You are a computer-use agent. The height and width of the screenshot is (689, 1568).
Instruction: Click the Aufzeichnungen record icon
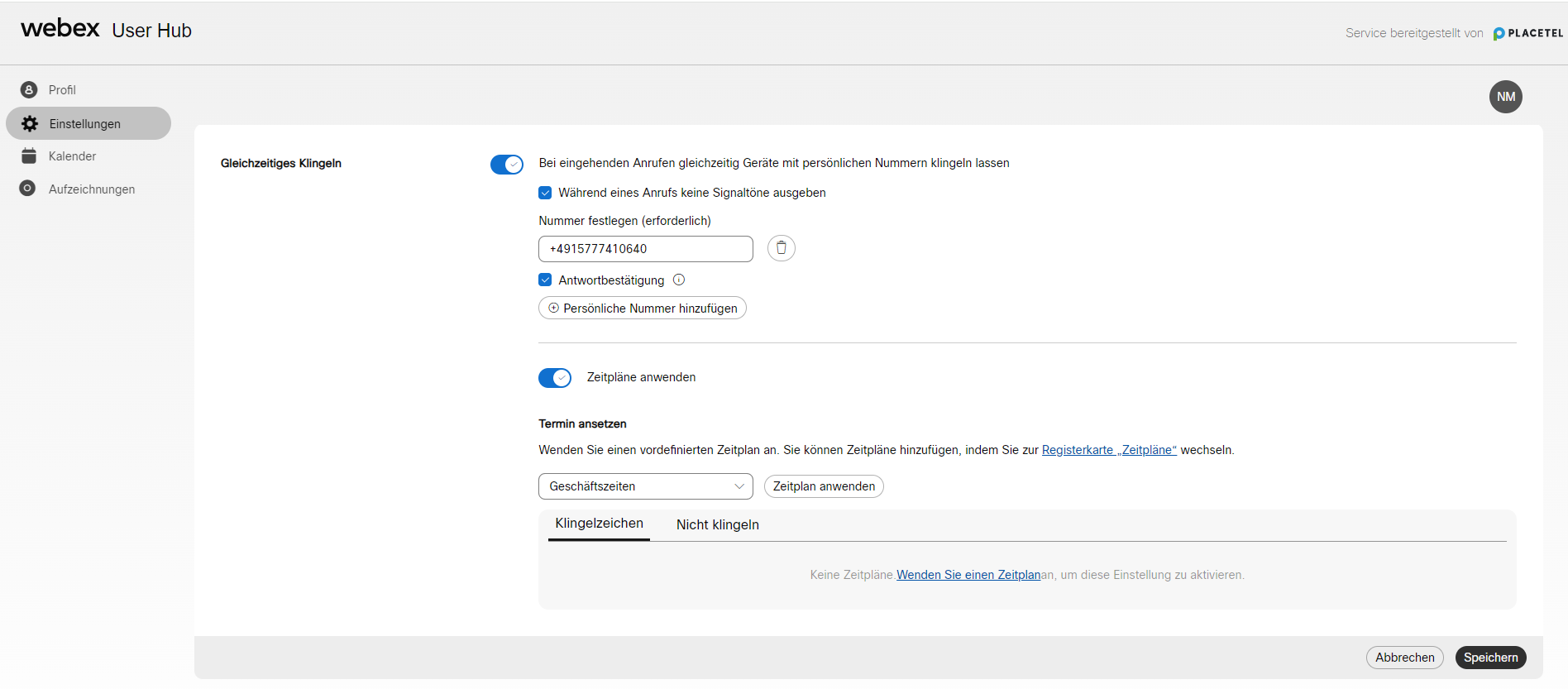27,189
